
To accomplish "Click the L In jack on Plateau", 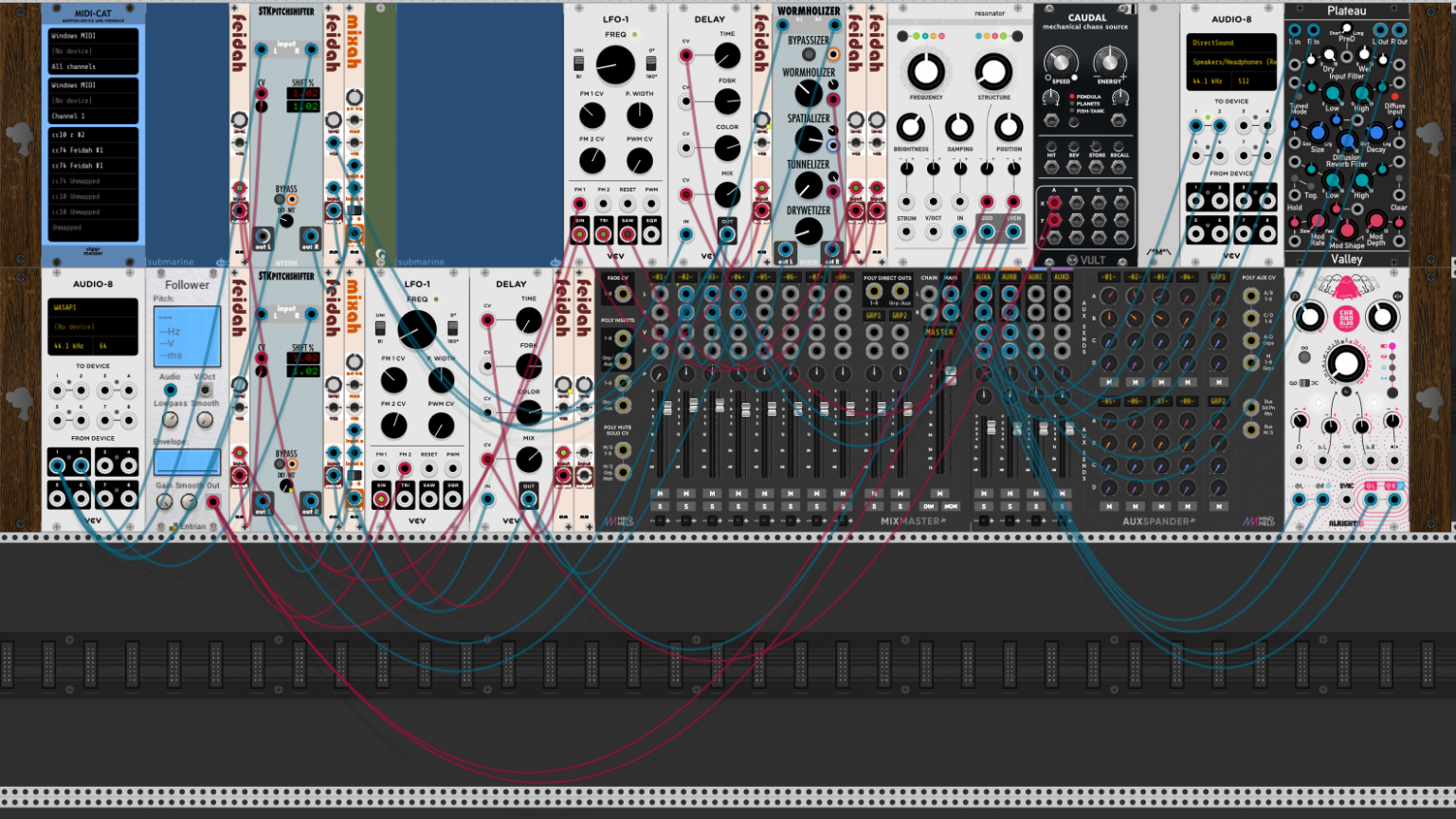I will coord(1295,30).
